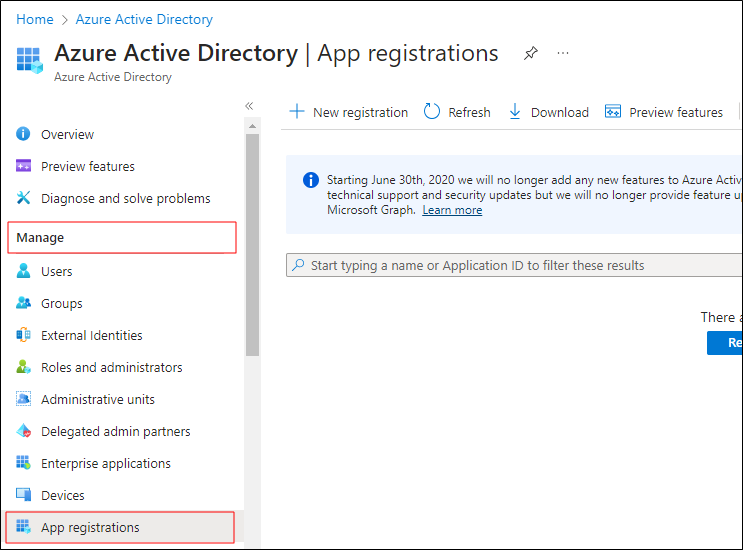The height and width of the screenshot is (550, 743).
Task: Click the Groups people icon
Action: tap(23, 303)
